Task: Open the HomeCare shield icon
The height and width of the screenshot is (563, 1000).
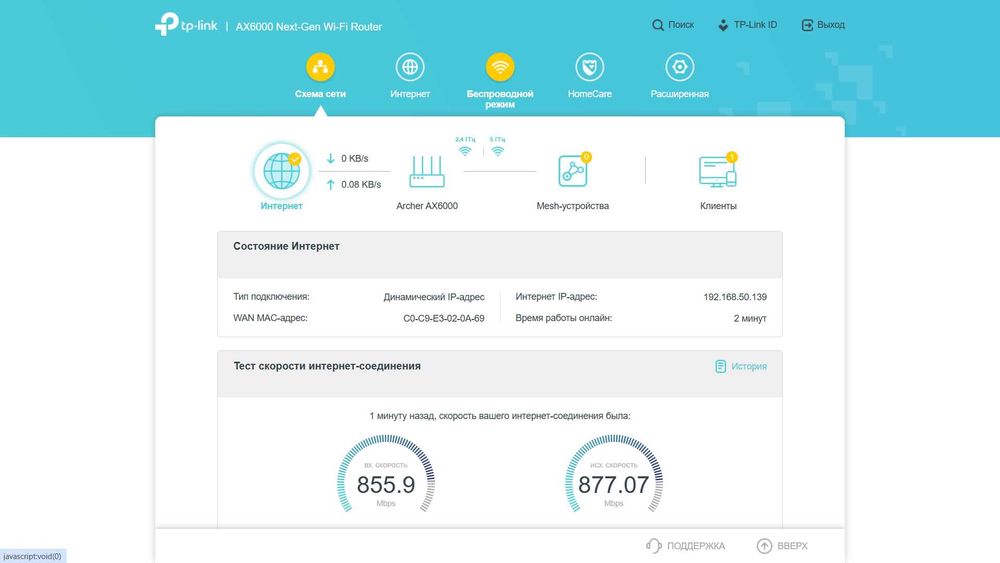Action: click(x=590, y=67)
